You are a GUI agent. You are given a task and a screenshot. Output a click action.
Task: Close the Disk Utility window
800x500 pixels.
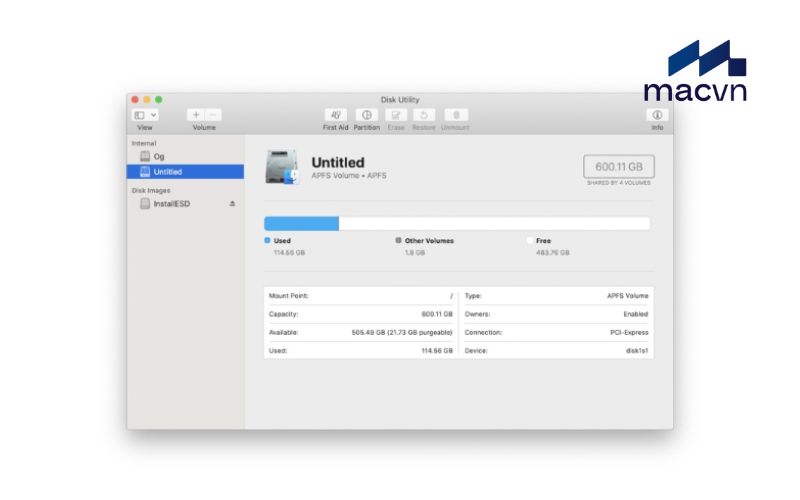click(x=135, y=99)
